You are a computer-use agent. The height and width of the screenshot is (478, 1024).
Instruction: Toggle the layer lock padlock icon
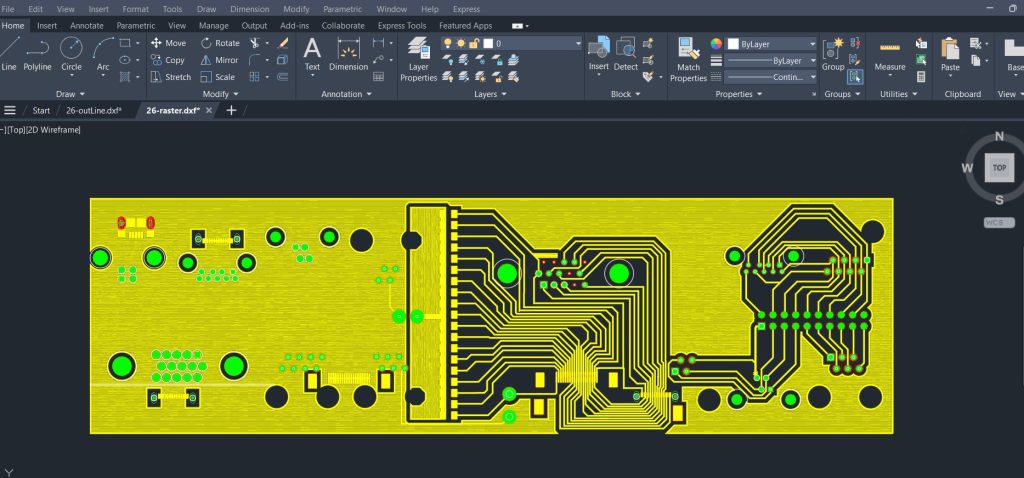[474, 43]
